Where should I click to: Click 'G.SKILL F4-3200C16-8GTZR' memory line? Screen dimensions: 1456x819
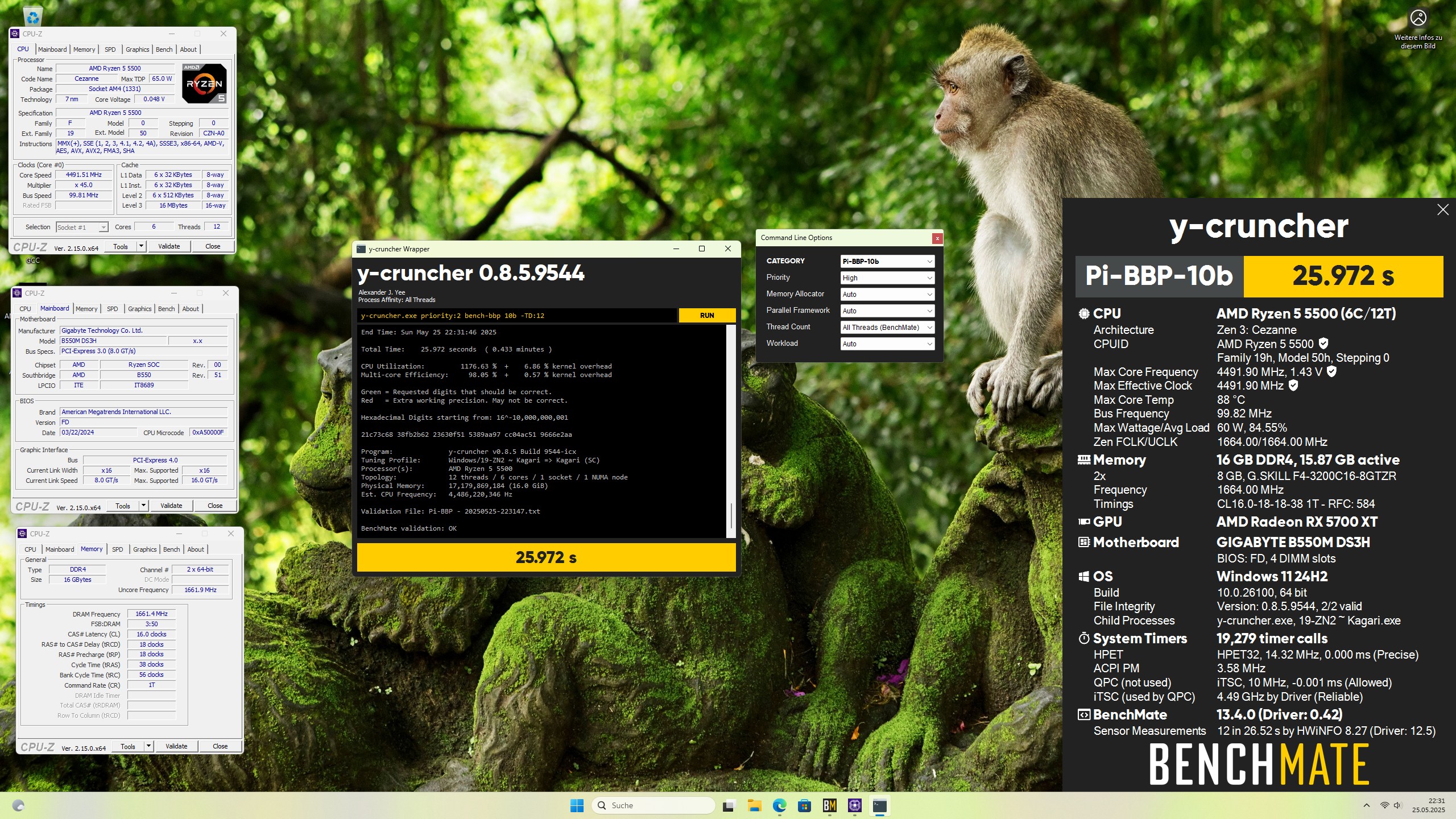(1306, 475)
